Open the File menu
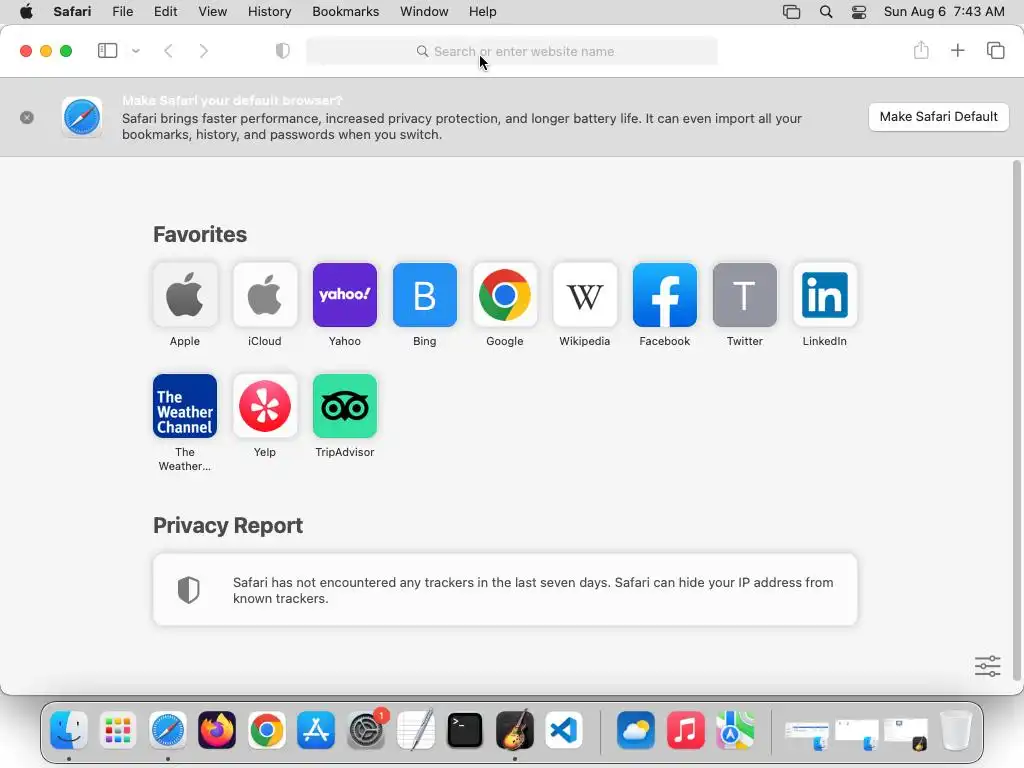The width and height of the screenshot is (1024, 768). click(123, 12)
